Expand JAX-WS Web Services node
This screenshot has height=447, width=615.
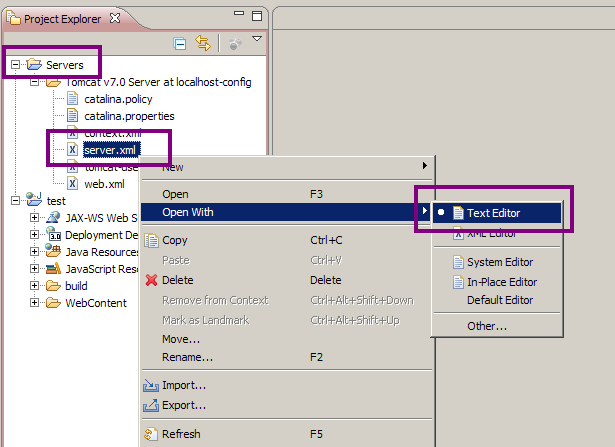(x=35, y=218)
